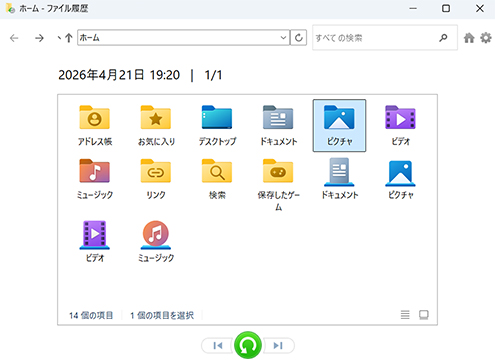495x363 pixels.
Task: Select the ミュージック folder in the second row
Action: coord(95,179)
